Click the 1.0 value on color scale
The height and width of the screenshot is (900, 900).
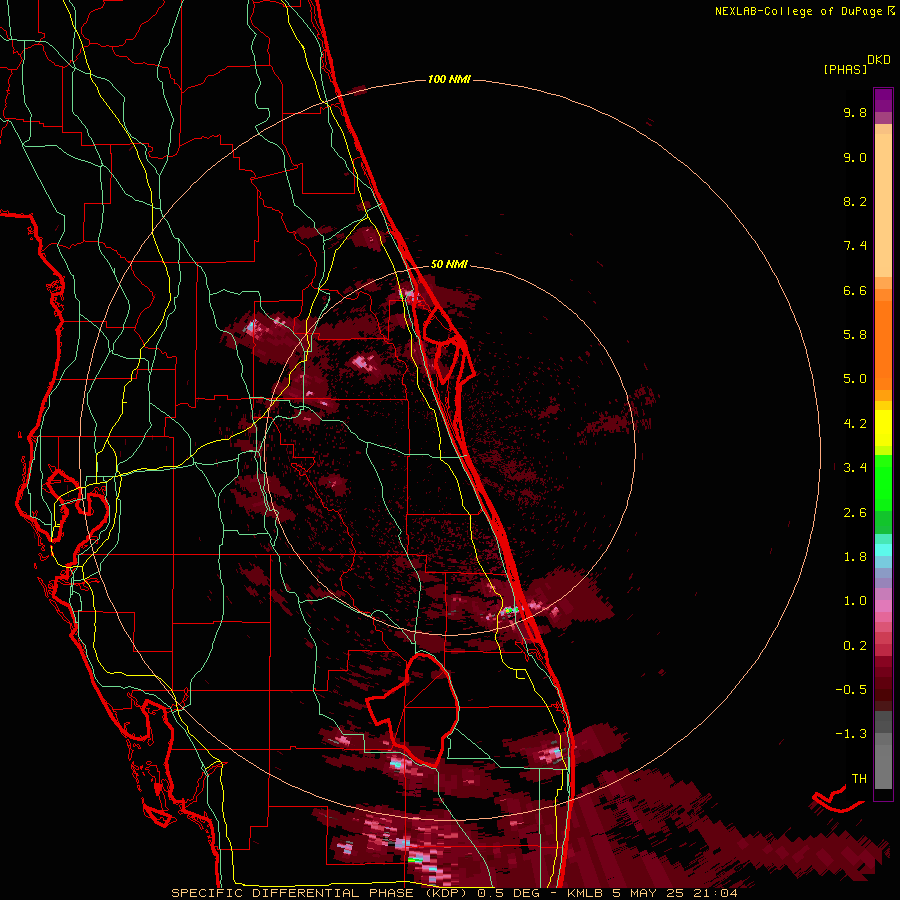[855, 601]
